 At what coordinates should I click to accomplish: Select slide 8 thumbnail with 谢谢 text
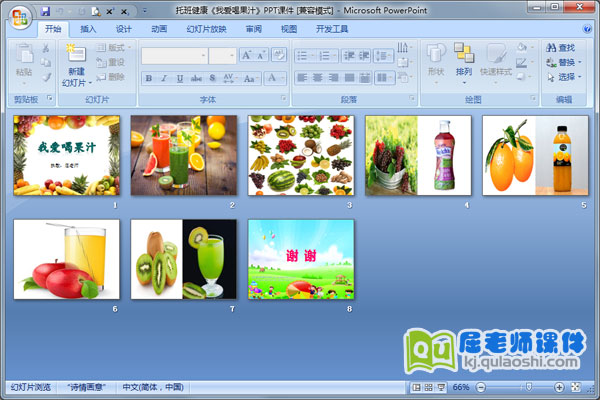300,258
